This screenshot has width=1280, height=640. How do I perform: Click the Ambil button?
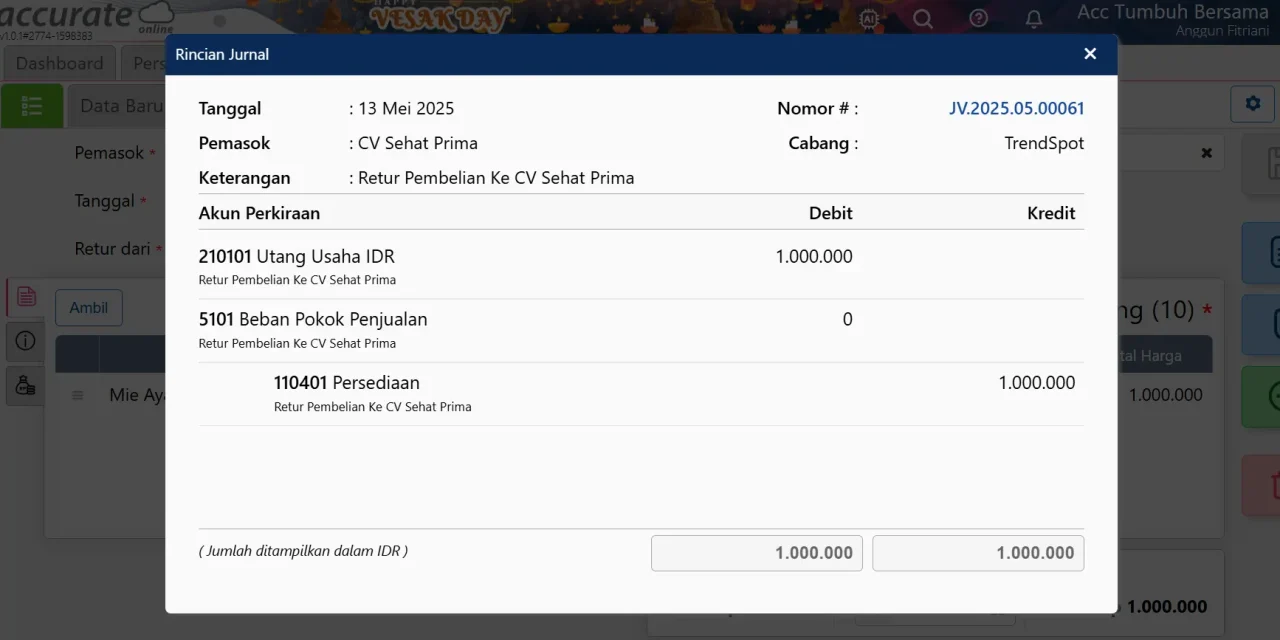tap(89, 308)
